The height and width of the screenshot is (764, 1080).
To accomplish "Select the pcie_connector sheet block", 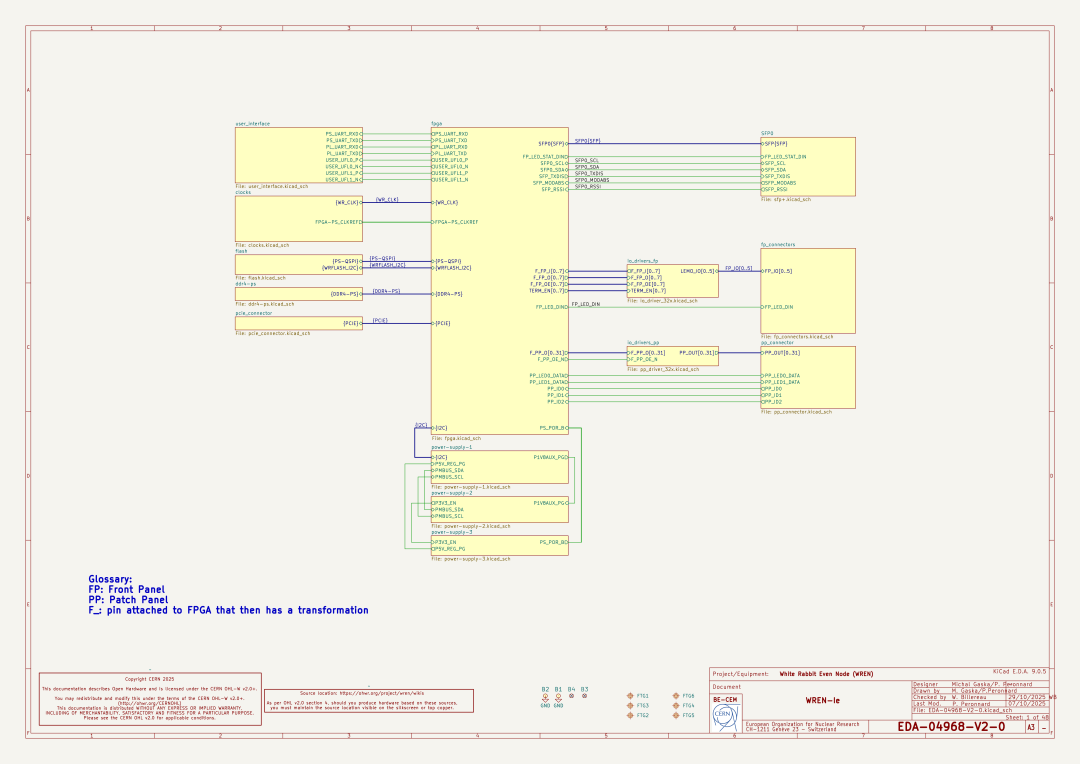I will tap(298, 323).
